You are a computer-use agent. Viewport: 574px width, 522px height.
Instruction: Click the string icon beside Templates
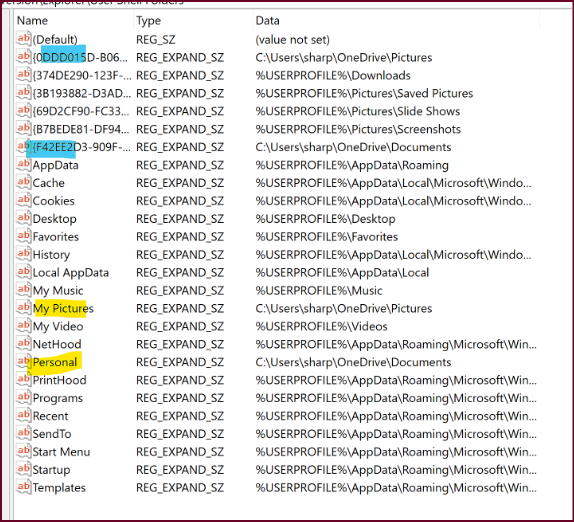point(24,487)
